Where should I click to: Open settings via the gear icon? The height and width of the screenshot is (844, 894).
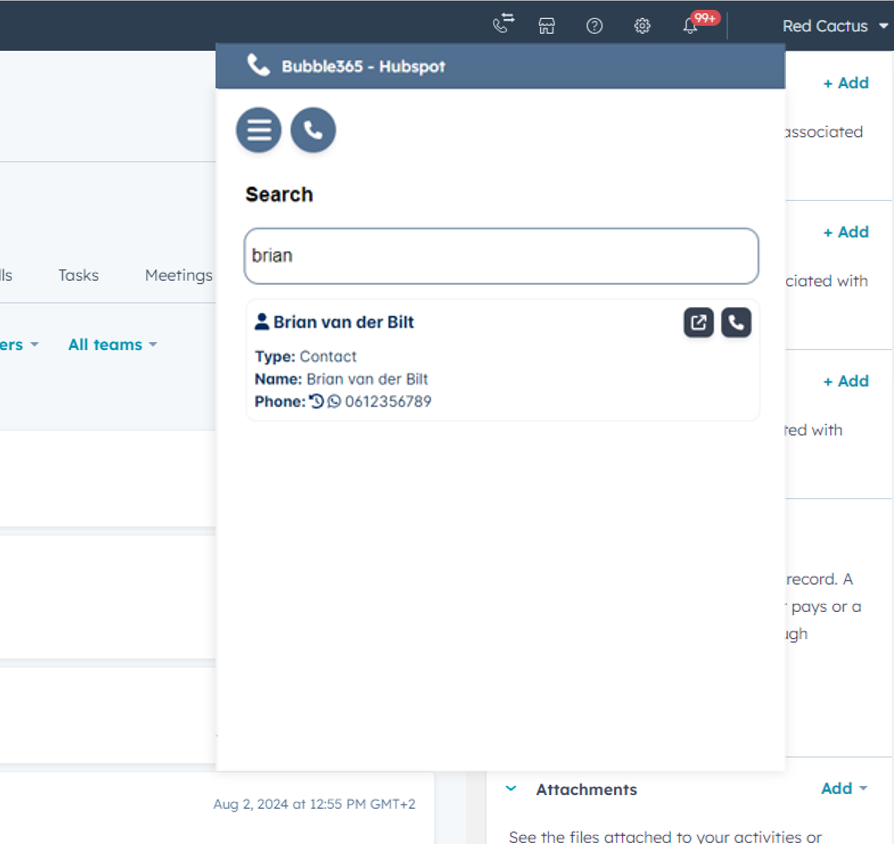[642, 26]
